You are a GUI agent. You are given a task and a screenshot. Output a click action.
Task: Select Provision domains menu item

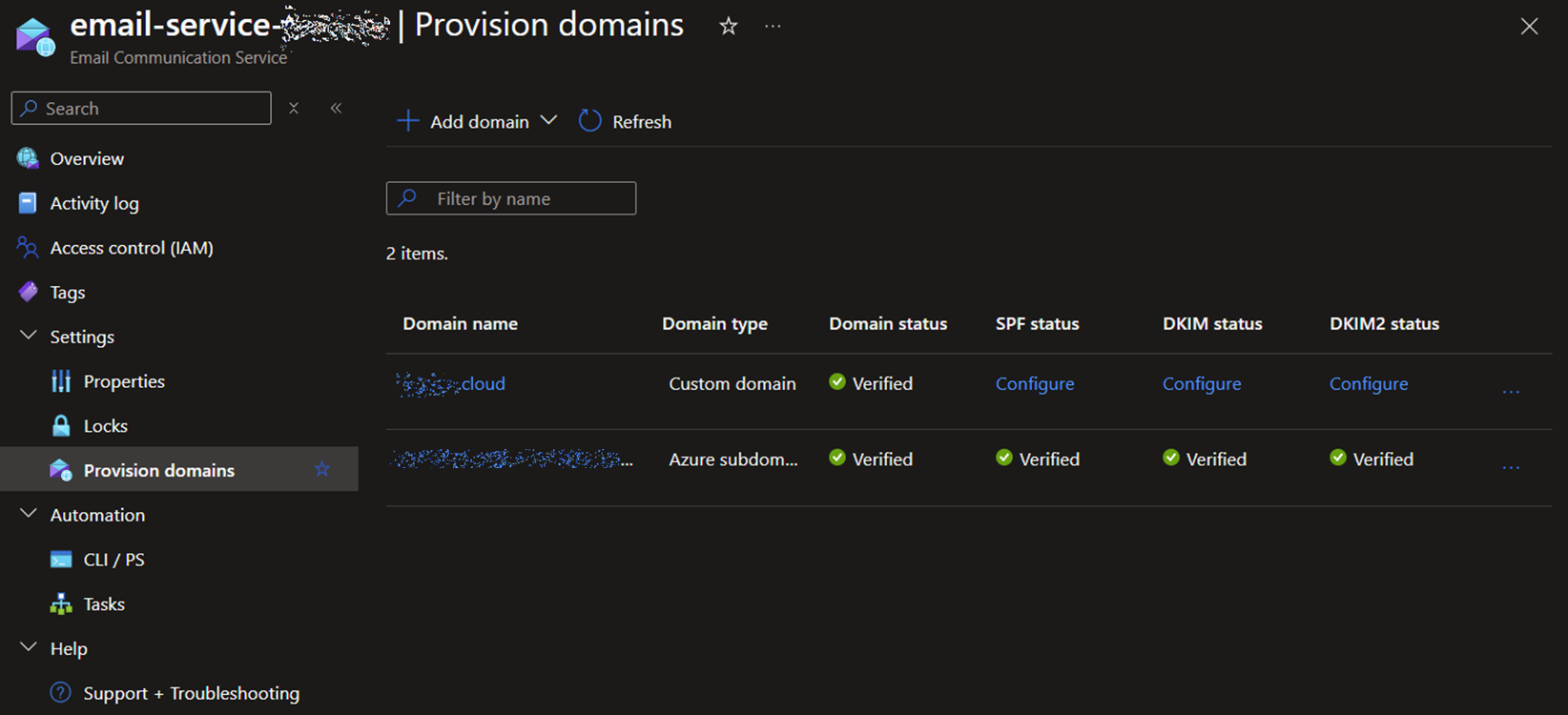tap(179, 470)
